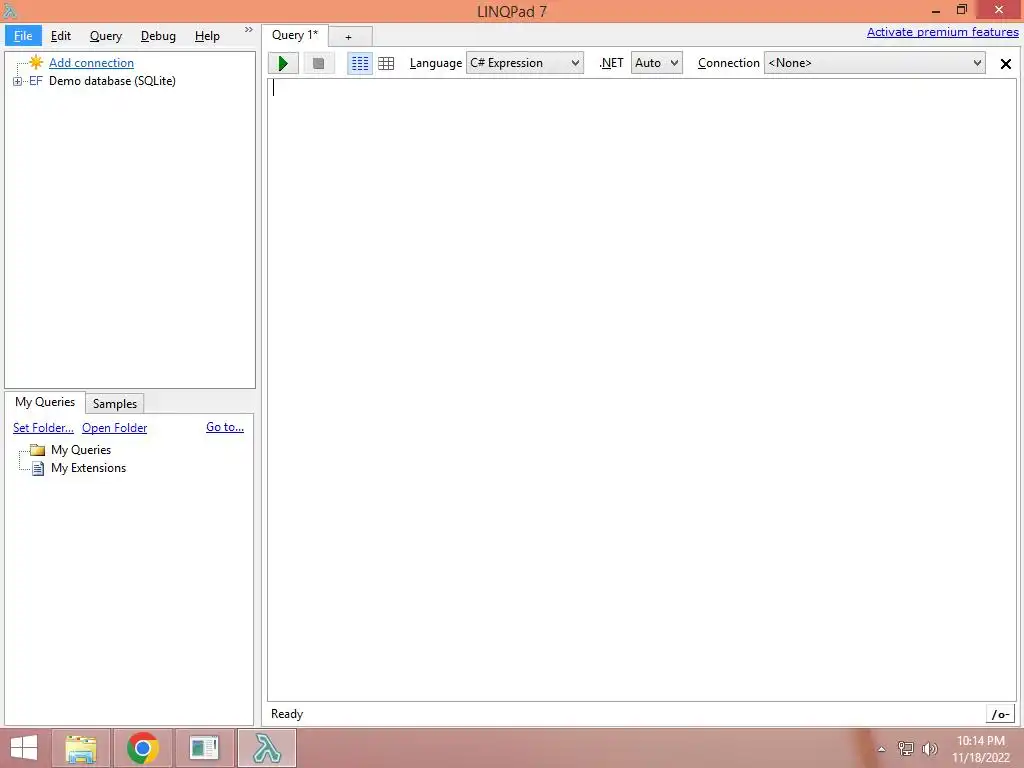The width and height of the screenshot is (1024, 768).
Task: Expand the menu overflow chevron
Action: 249,30
